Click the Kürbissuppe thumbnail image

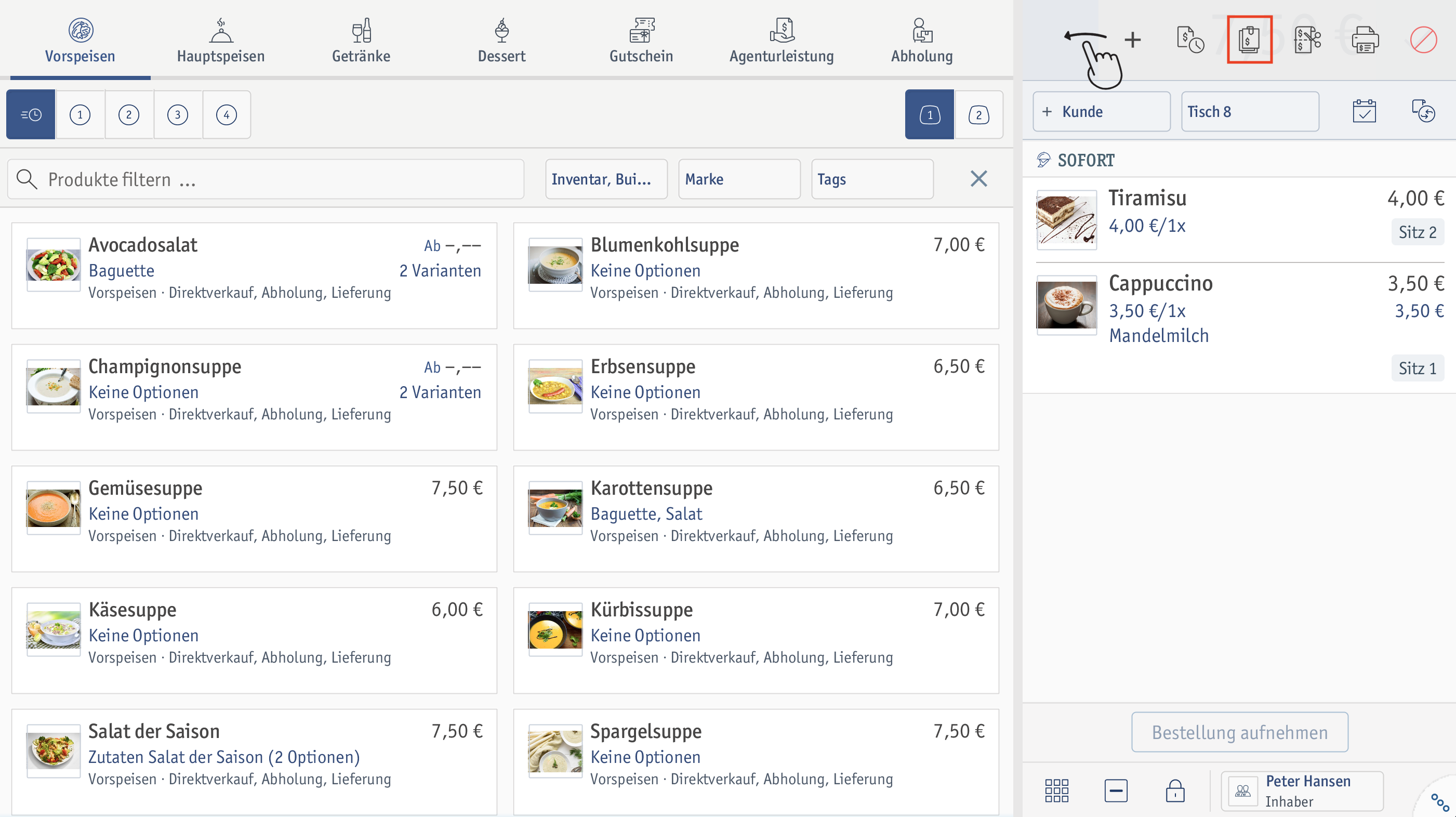pos(555,629)
